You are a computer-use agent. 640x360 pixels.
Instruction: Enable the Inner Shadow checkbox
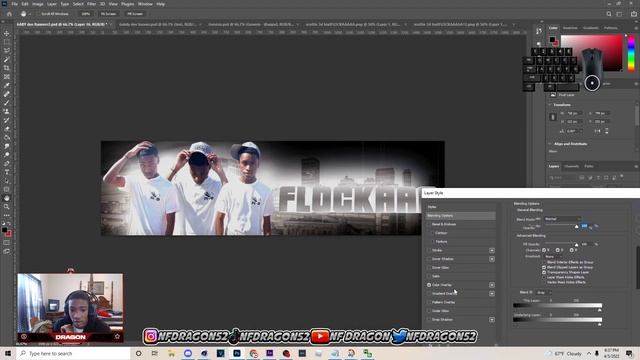coord(429,259)
